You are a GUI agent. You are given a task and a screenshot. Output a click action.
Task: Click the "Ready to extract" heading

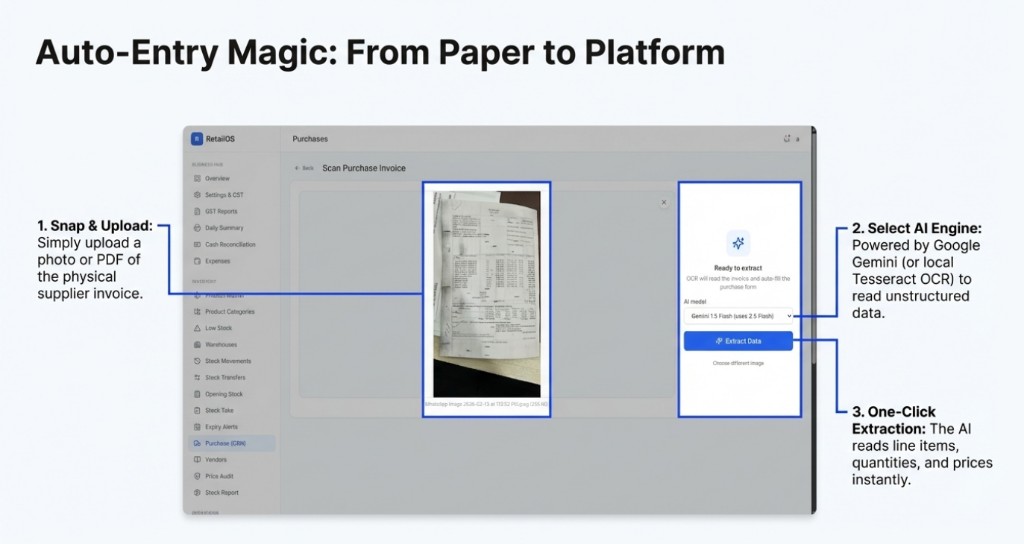(738, 268)
